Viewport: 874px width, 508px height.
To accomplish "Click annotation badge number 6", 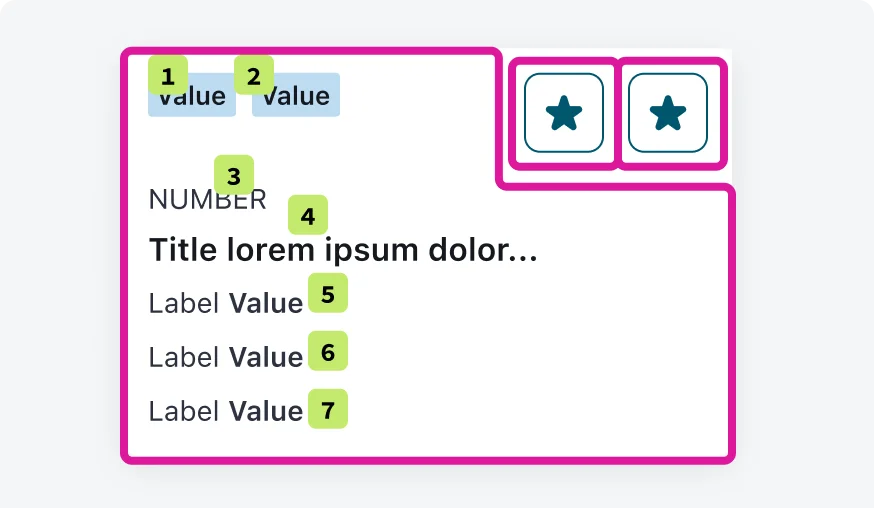I will 328,351.
